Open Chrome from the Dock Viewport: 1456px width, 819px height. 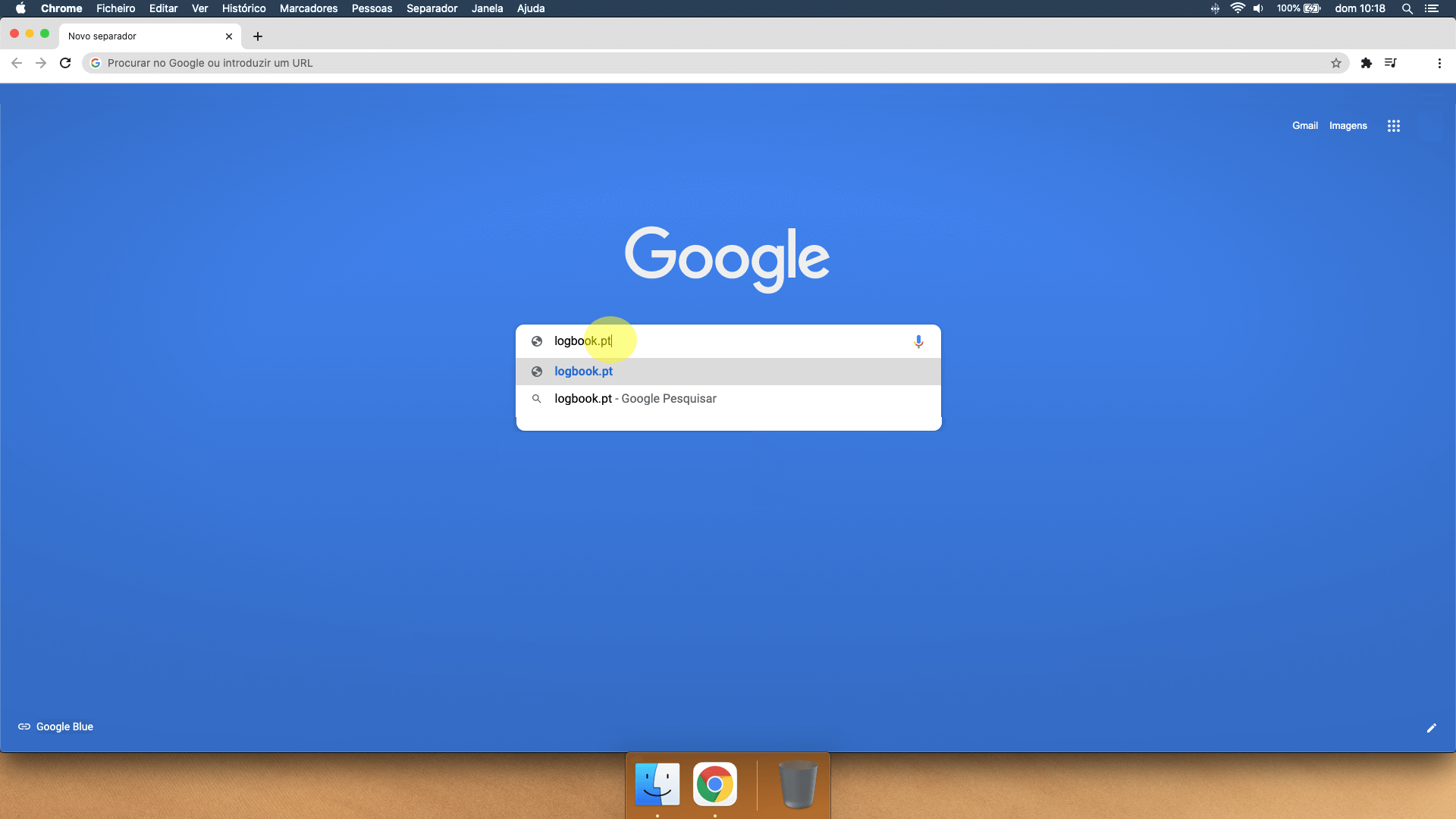click(714, 784)
